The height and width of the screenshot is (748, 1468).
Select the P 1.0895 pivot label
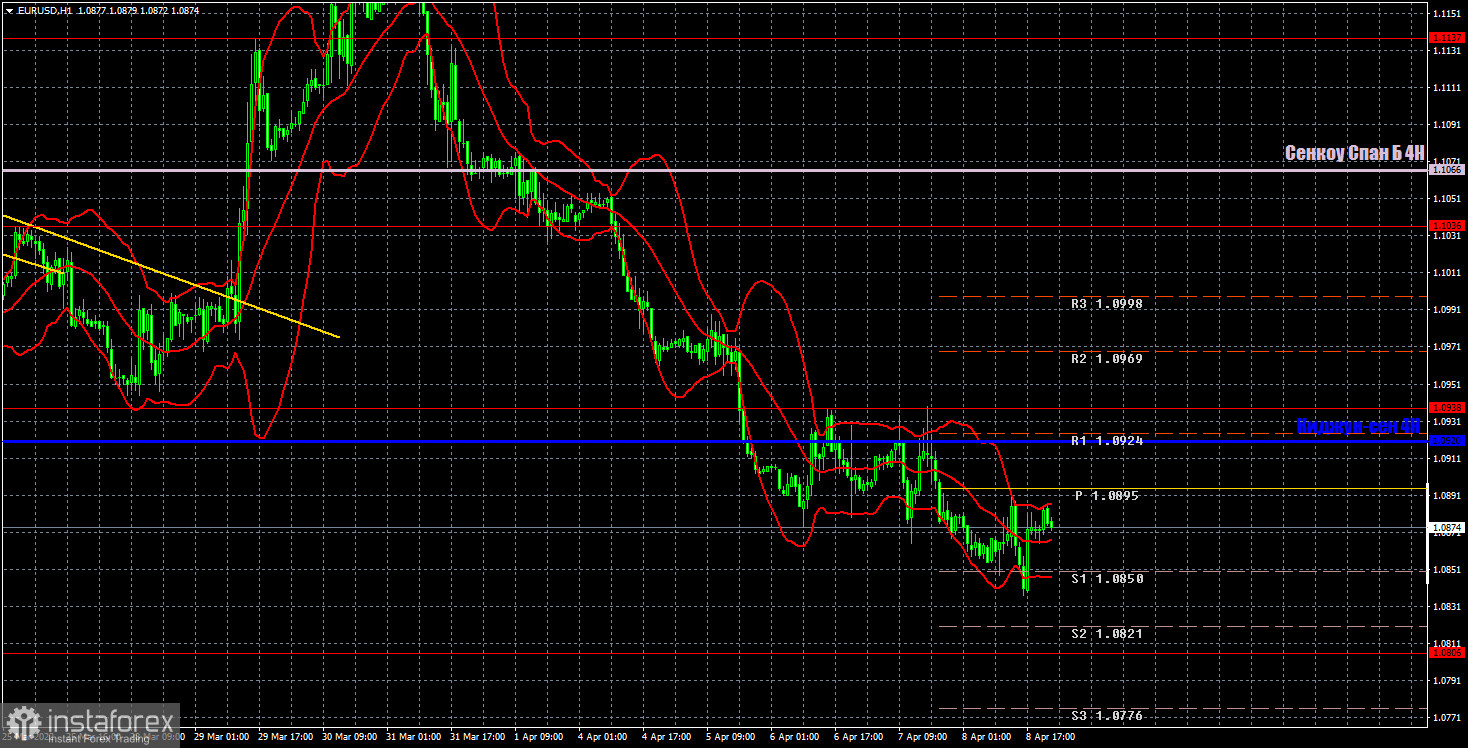[x=1107, y=496]
